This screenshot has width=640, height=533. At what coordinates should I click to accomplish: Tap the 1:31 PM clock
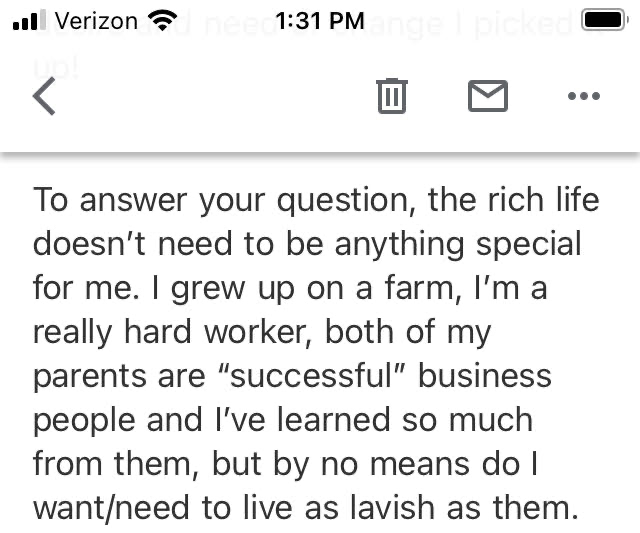point(320,21)
